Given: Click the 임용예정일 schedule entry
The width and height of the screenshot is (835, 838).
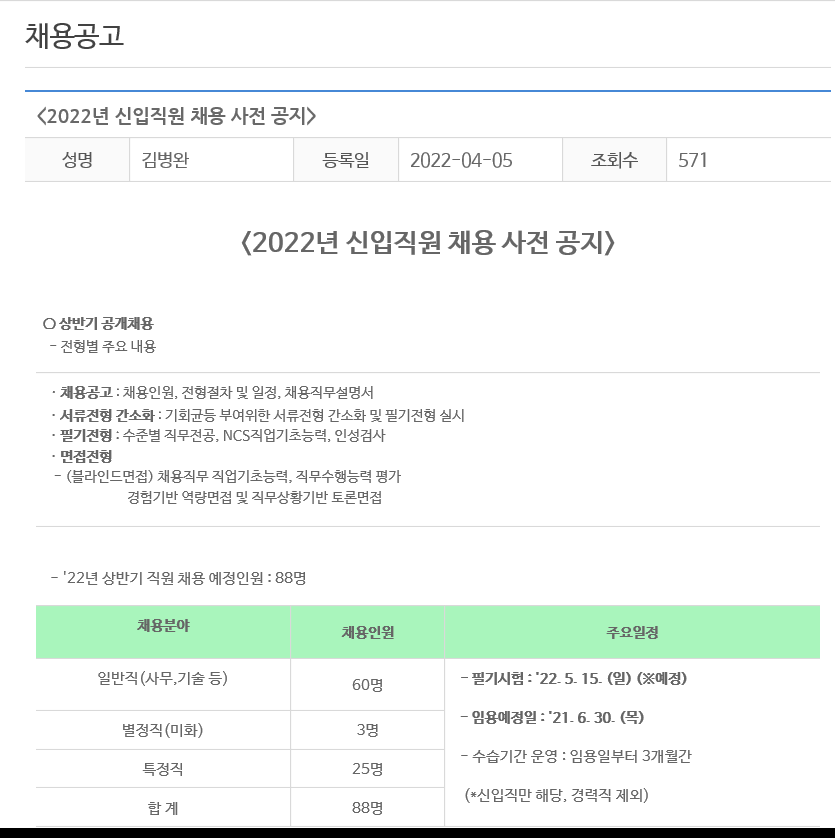Looking at the screenshot, I should (x=551, y=717).
